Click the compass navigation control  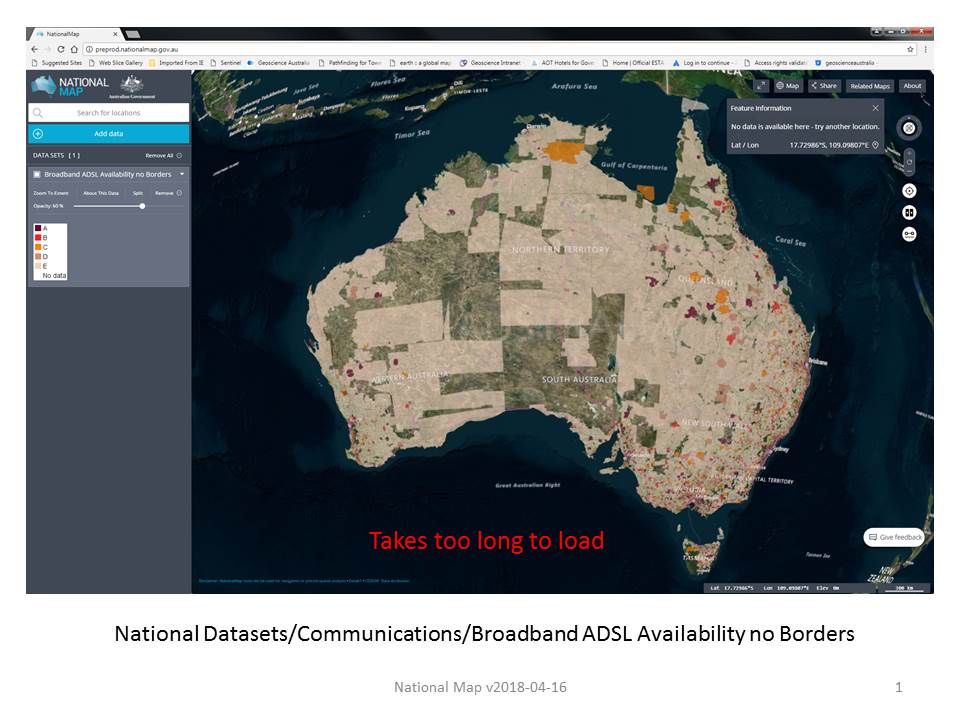click(x=909, y=128)
